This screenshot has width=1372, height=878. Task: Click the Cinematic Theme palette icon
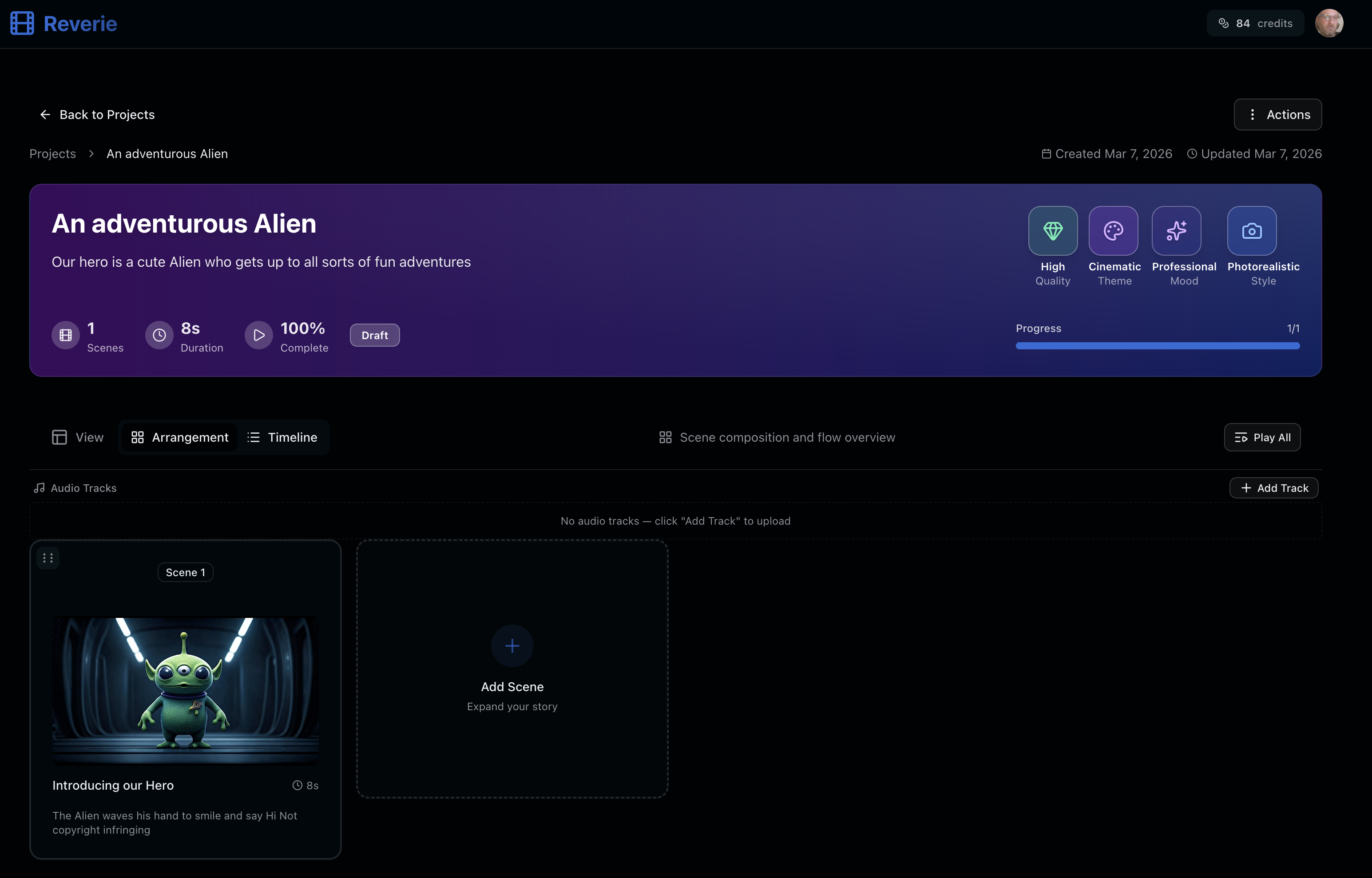click(1113, 231)
